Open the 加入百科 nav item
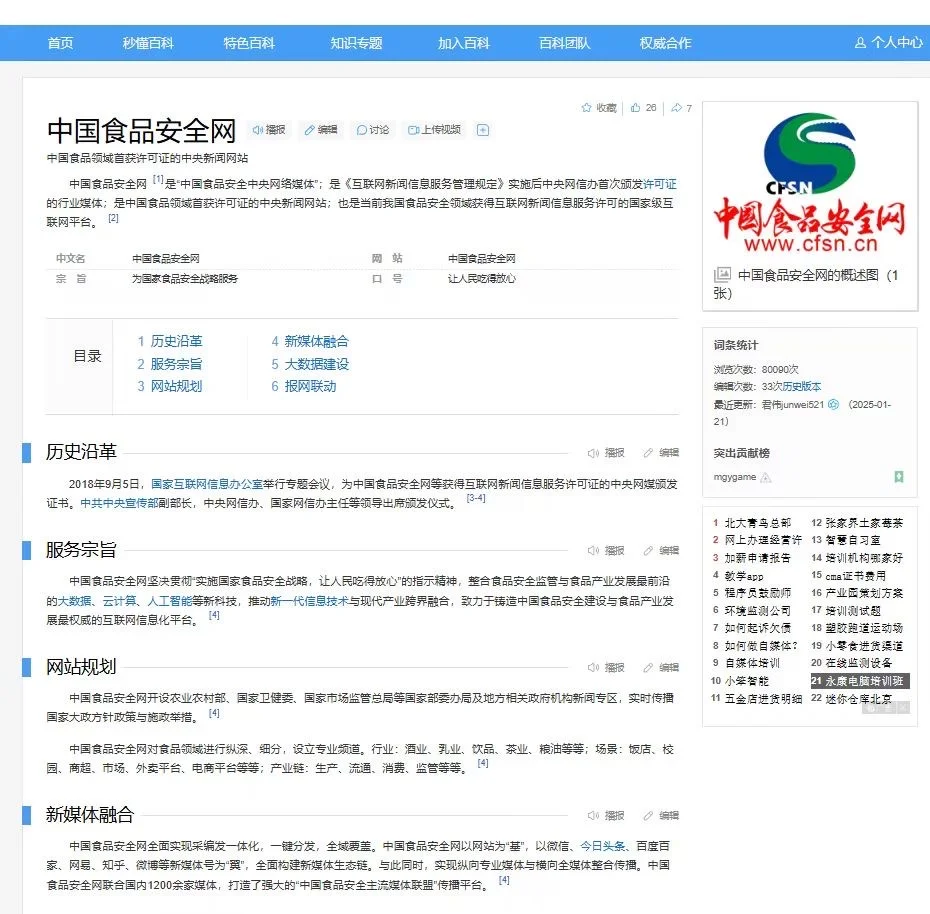930x914 pixels. pyautogui.click(x=463, y=43)
